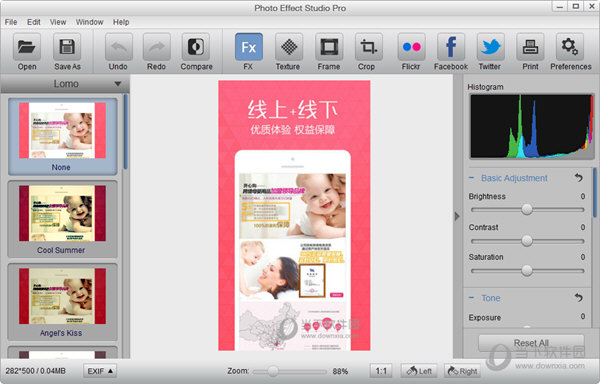This screenshot has width=600, height=384.
Task: Share the photo to Facebook
Action: [451, 47]
